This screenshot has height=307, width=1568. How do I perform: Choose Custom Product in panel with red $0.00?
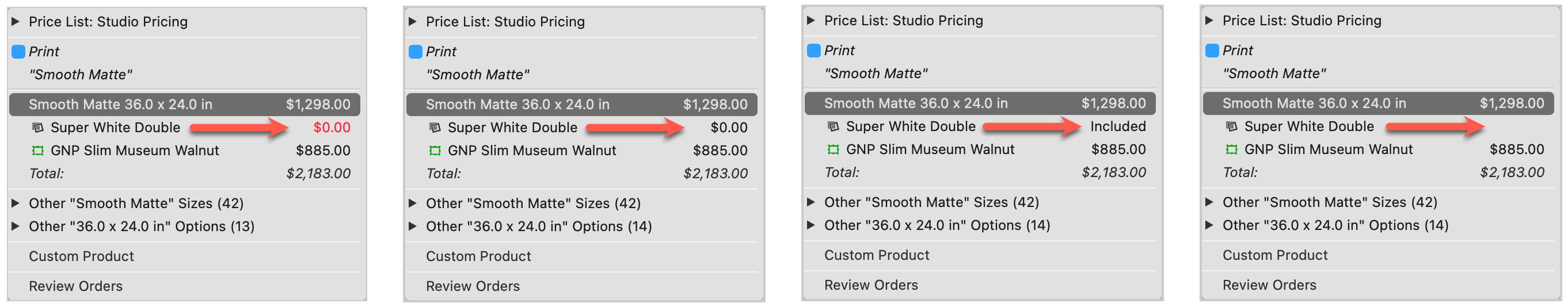click(82, 256)
